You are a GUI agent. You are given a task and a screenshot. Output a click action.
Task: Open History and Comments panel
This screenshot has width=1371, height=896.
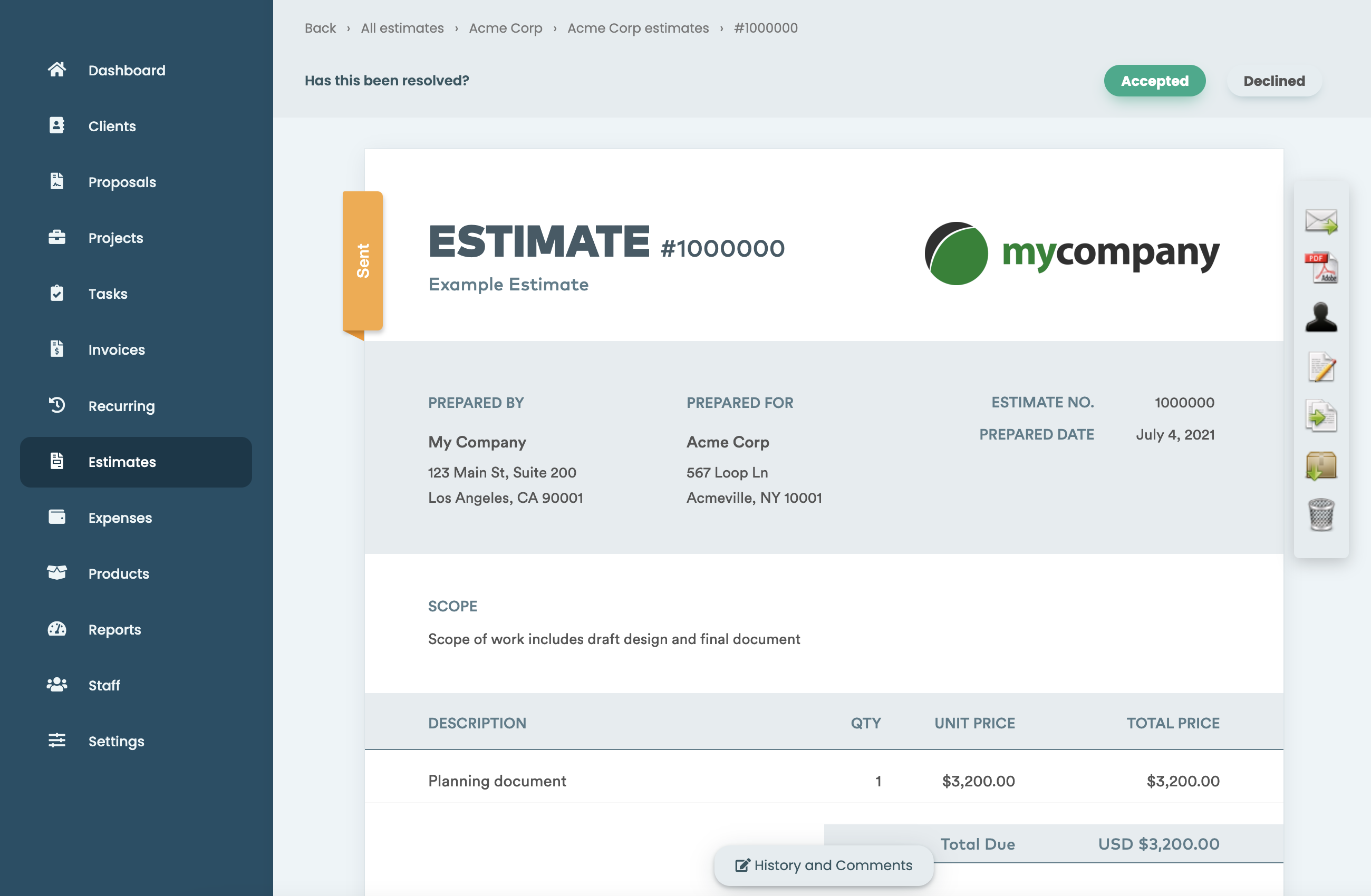(x=823, y=865)
